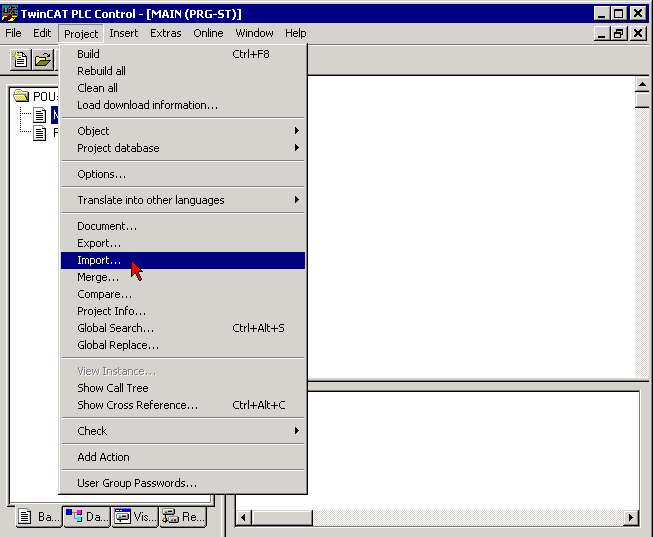
Task: Choose Document from the Project menu
Action: pyautogui.click(x=183, y=226)
